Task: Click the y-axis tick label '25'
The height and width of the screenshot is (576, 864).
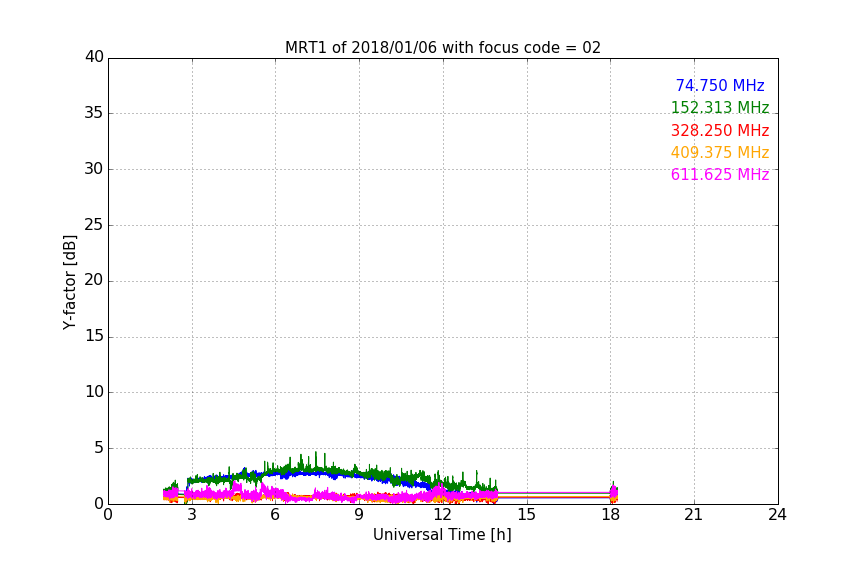Action: point(94,225)
